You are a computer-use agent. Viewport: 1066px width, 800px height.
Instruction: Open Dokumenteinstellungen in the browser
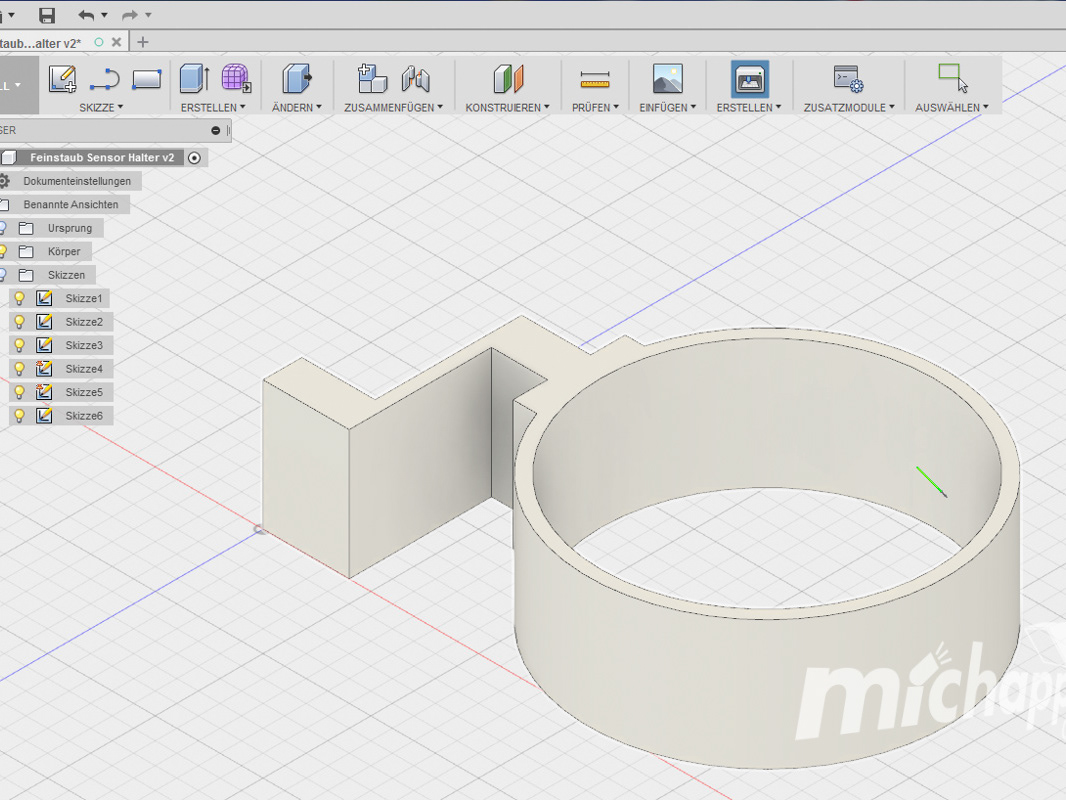(x=77, y=181)
